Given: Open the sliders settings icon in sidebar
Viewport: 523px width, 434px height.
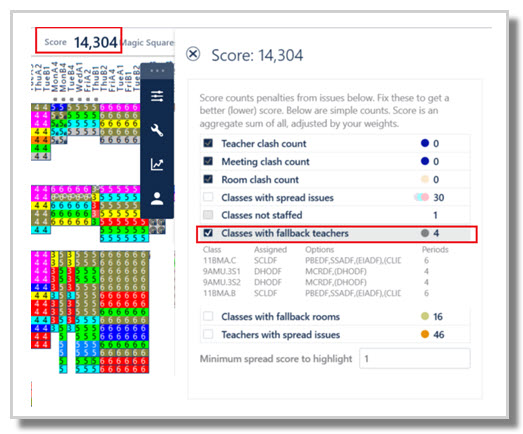Looking at the screenshot, I should point(157,96).
